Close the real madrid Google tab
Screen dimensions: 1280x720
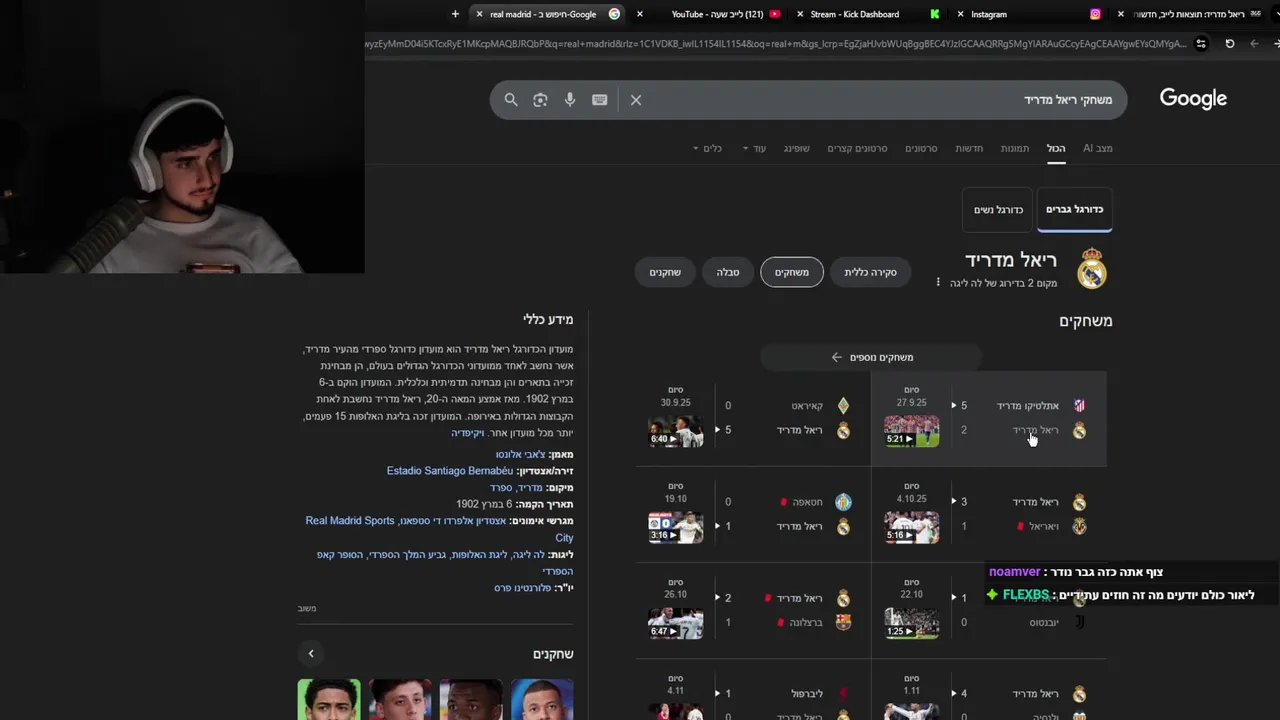click(x=480, y=14)
